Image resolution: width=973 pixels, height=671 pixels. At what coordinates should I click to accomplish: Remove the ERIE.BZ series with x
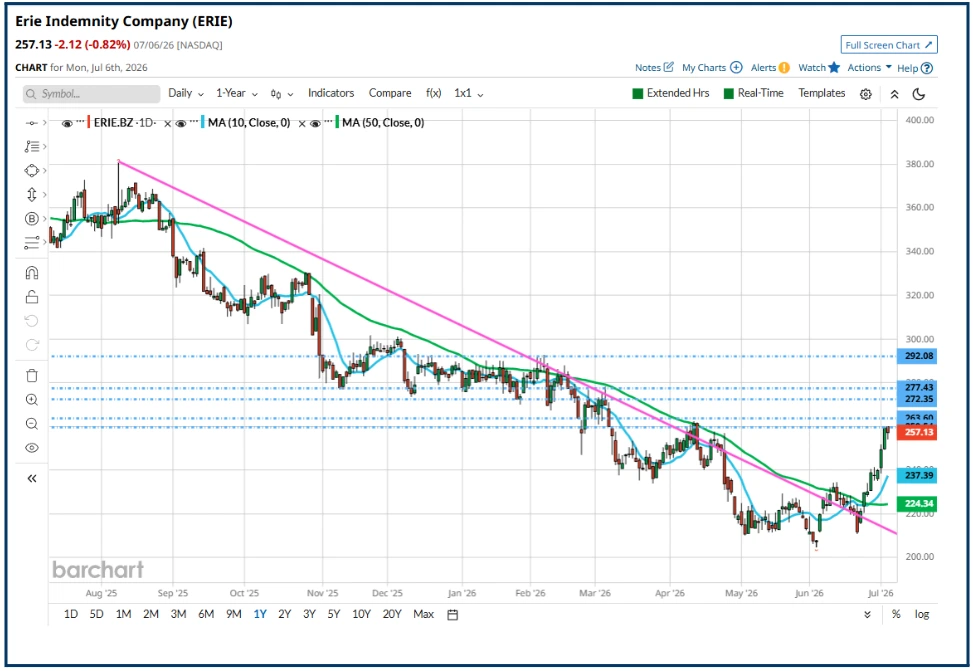[x=168, y=124]
